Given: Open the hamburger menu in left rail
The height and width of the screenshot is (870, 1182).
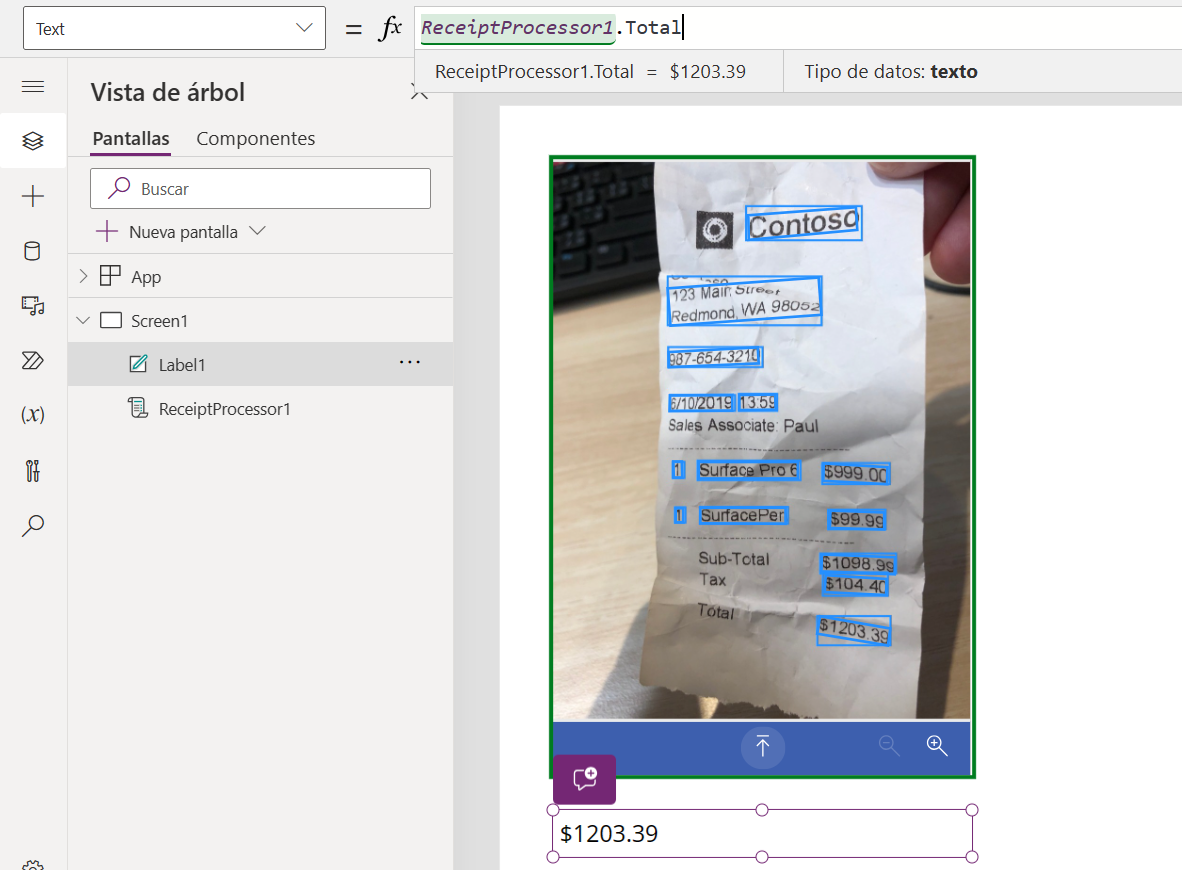Looking at the screenshot, I should click(x=32, y=87).
